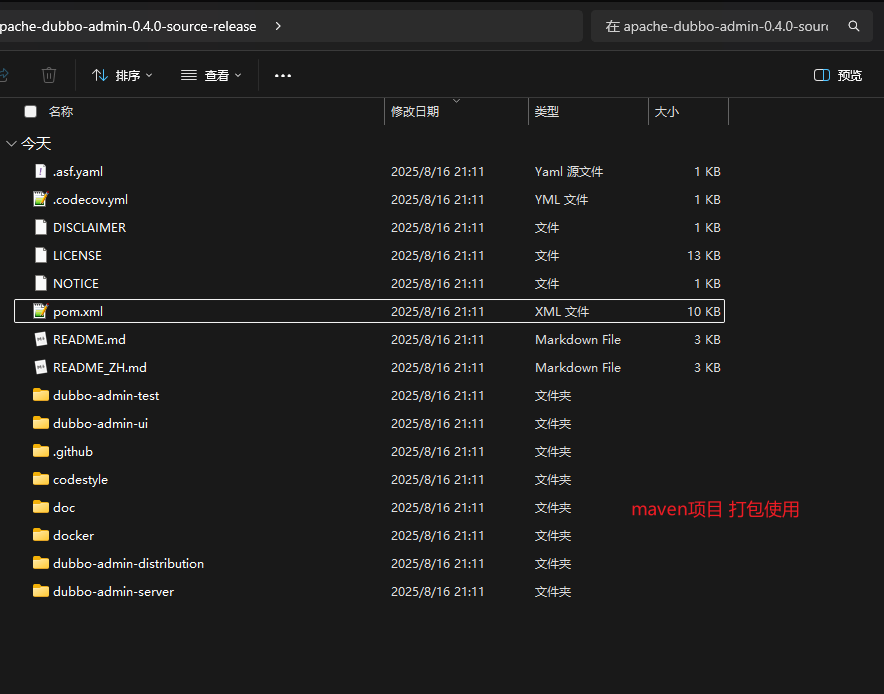Click the dubbo-admin-ui folder icon
This screenshot has width=884, height=694.
pos(41,423)
